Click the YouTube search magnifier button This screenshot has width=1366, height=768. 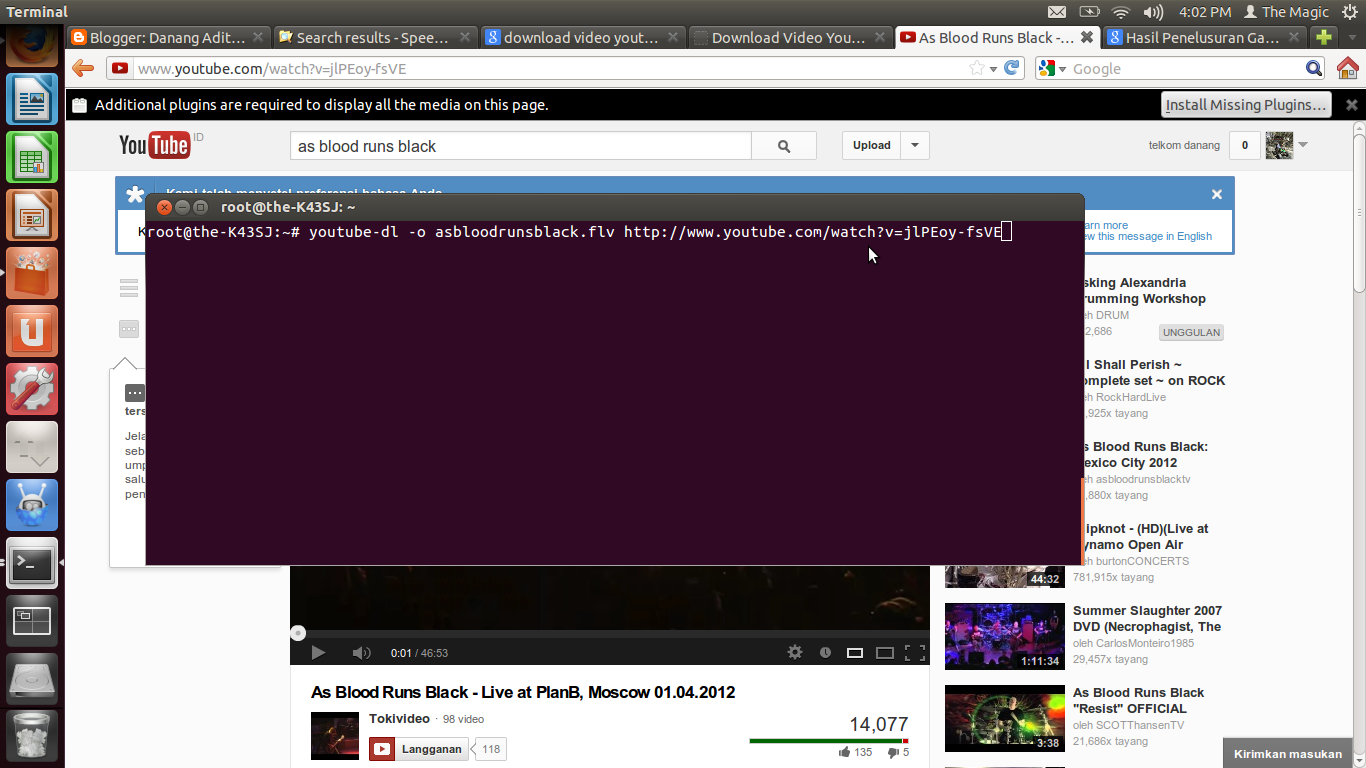(x=784, y=146)
